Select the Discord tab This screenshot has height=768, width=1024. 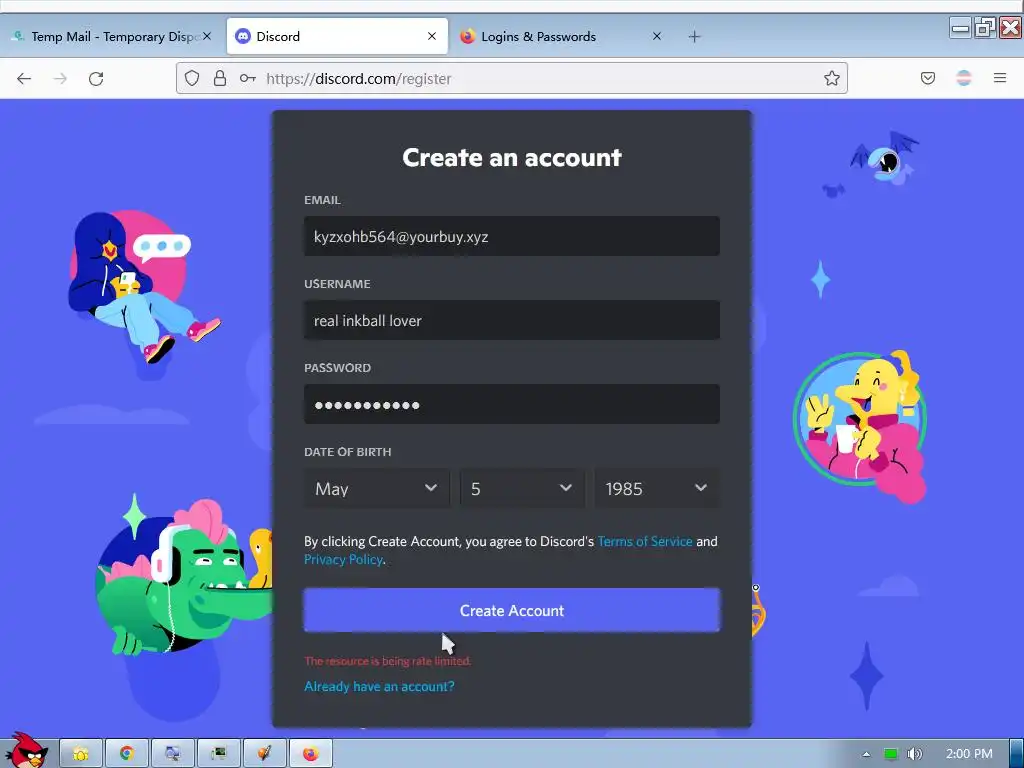(337, 37)
